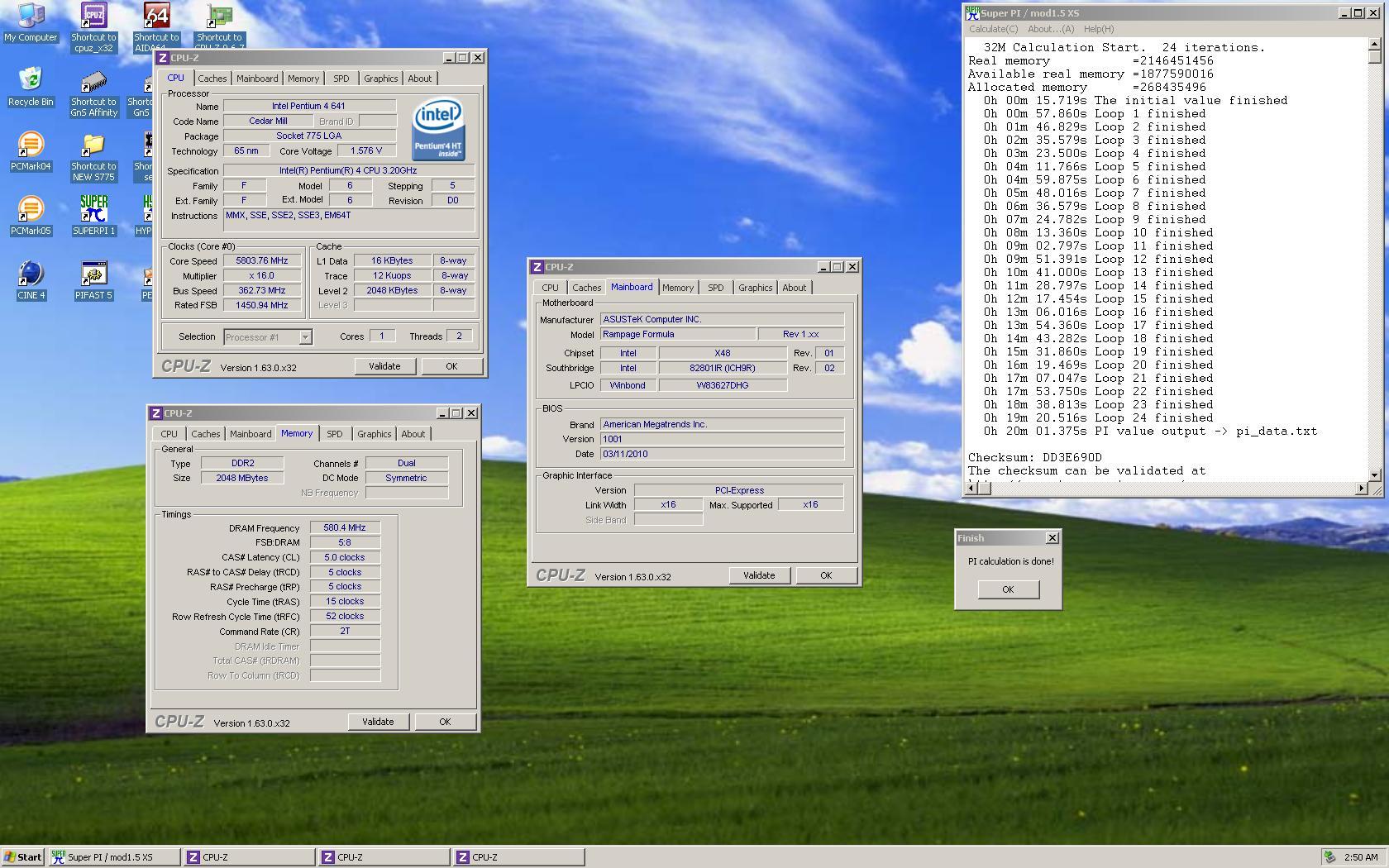
Task: Click Super PI horizontal scrollbar left arrow
Action: [x=973, y=489]
